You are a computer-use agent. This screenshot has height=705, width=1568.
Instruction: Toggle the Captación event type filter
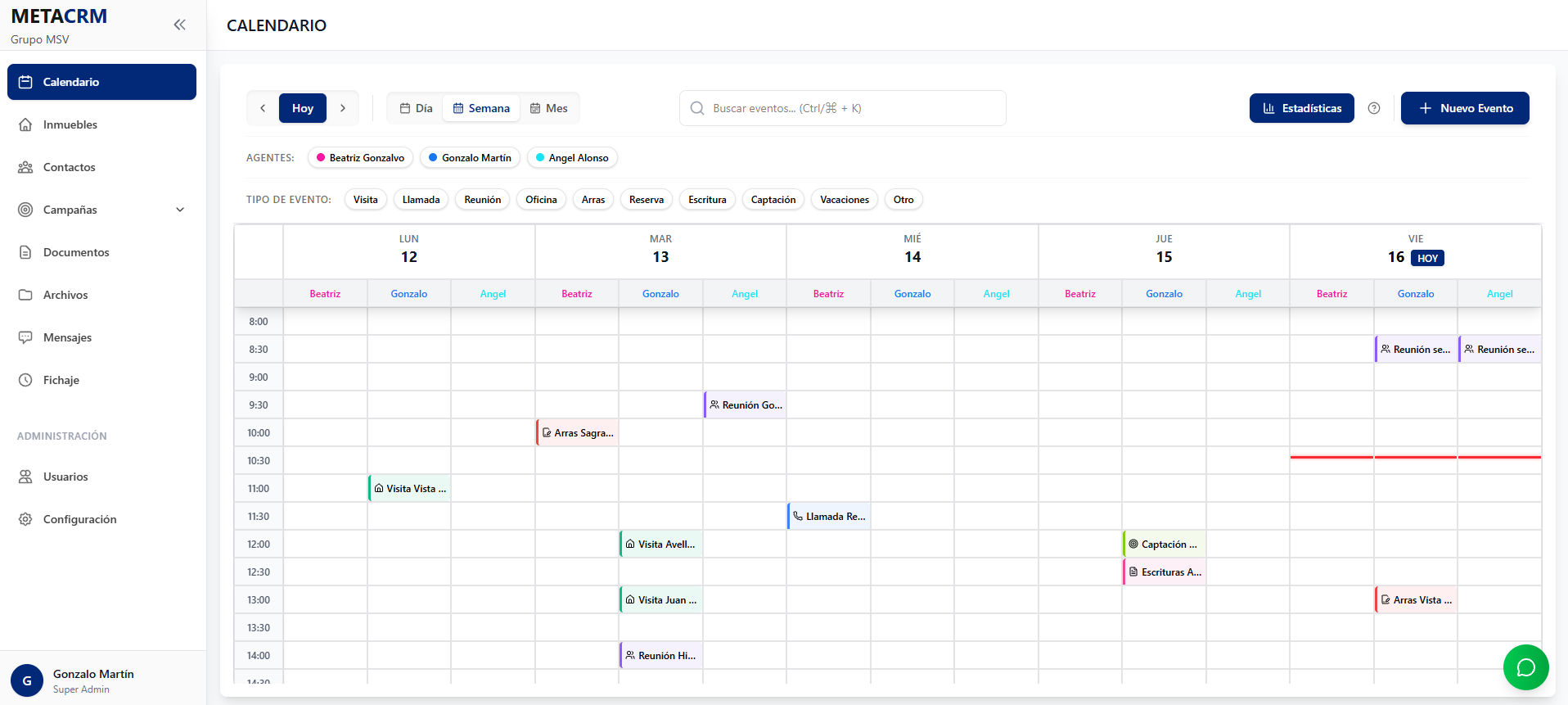tap(773, 200)
